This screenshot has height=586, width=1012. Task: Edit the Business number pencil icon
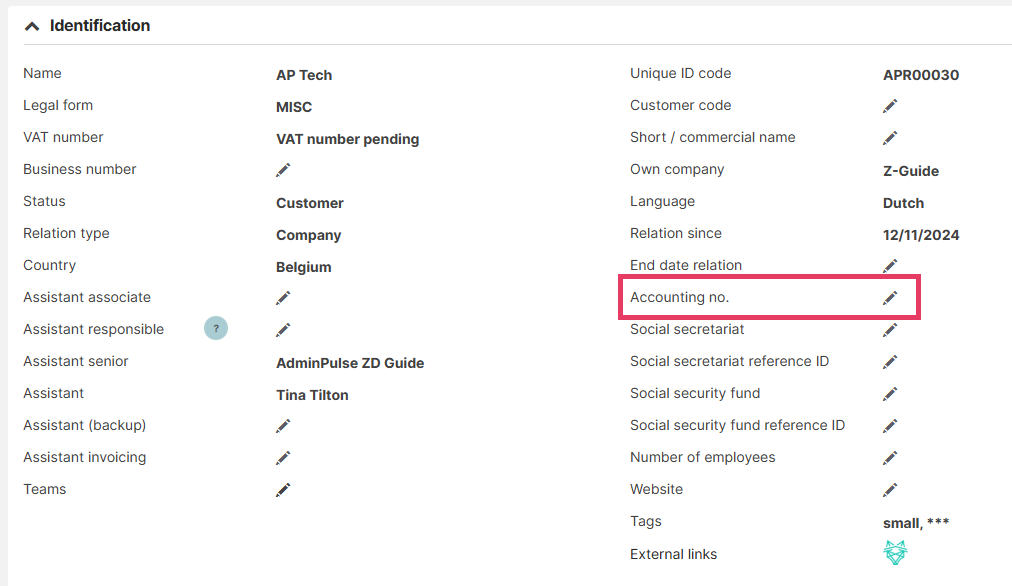[x=283, y=170]
